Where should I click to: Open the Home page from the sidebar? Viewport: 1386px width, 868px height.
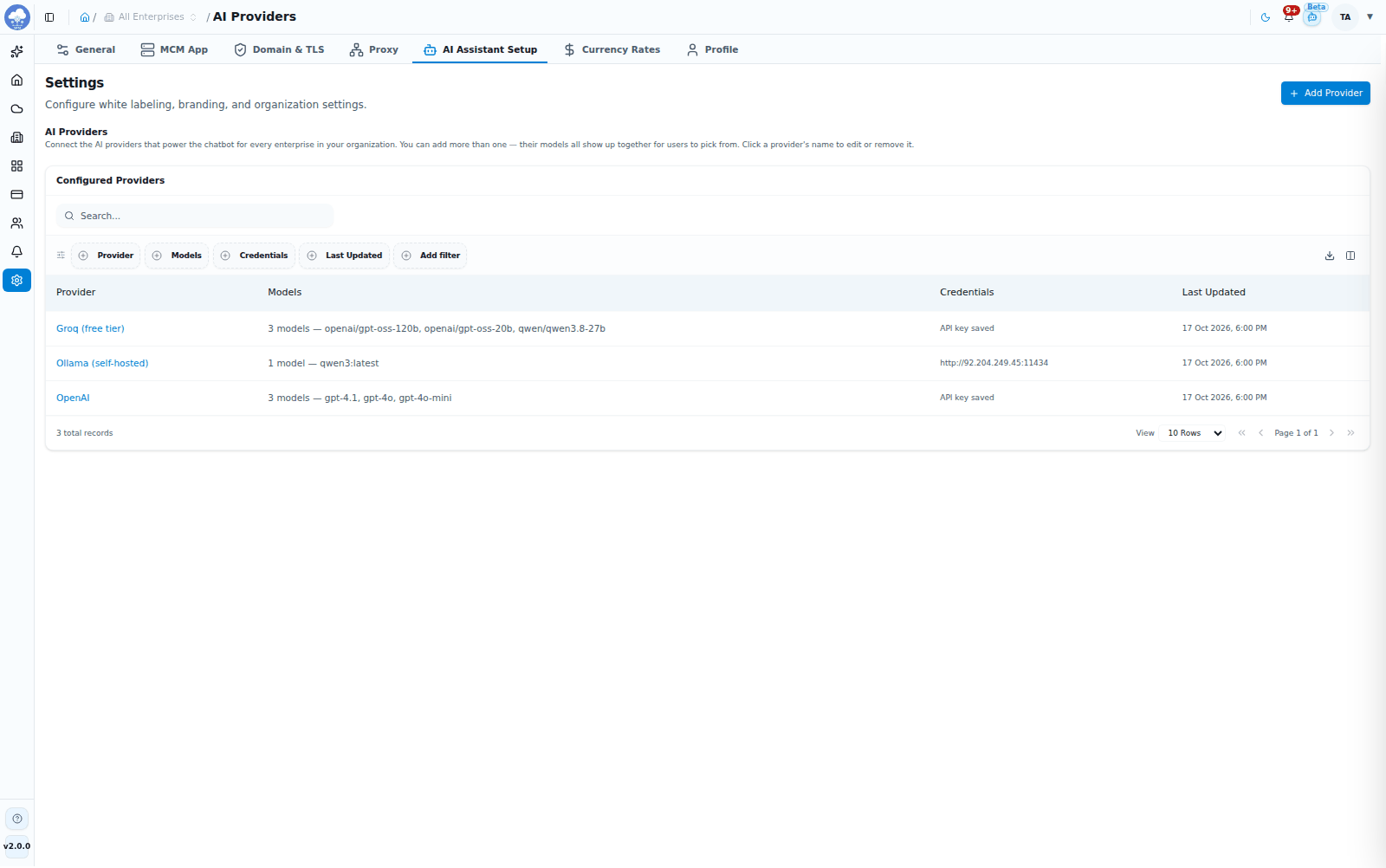click(x=16, y=81)
